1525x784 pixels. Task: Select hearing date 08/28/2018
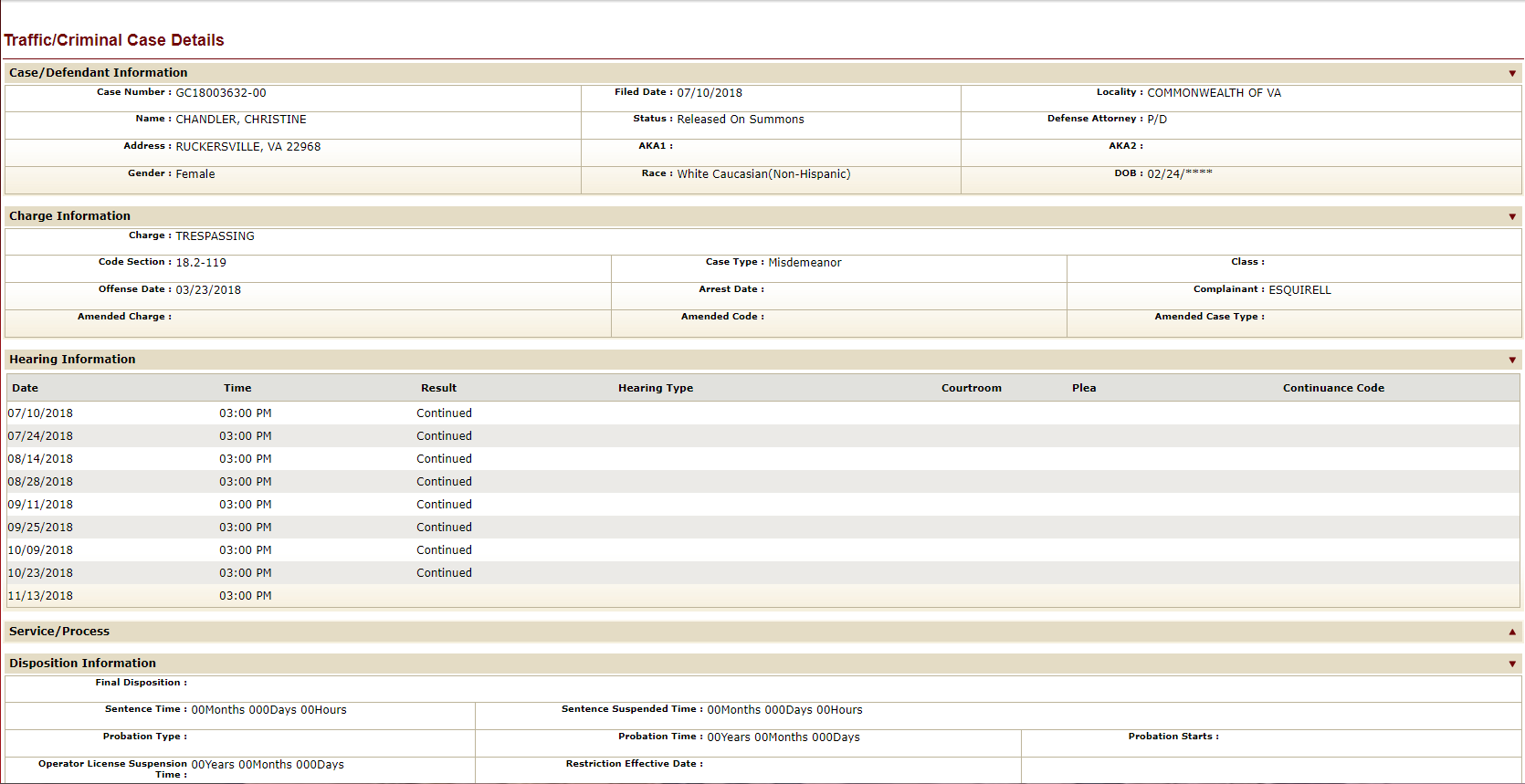(x=40, y=482)
